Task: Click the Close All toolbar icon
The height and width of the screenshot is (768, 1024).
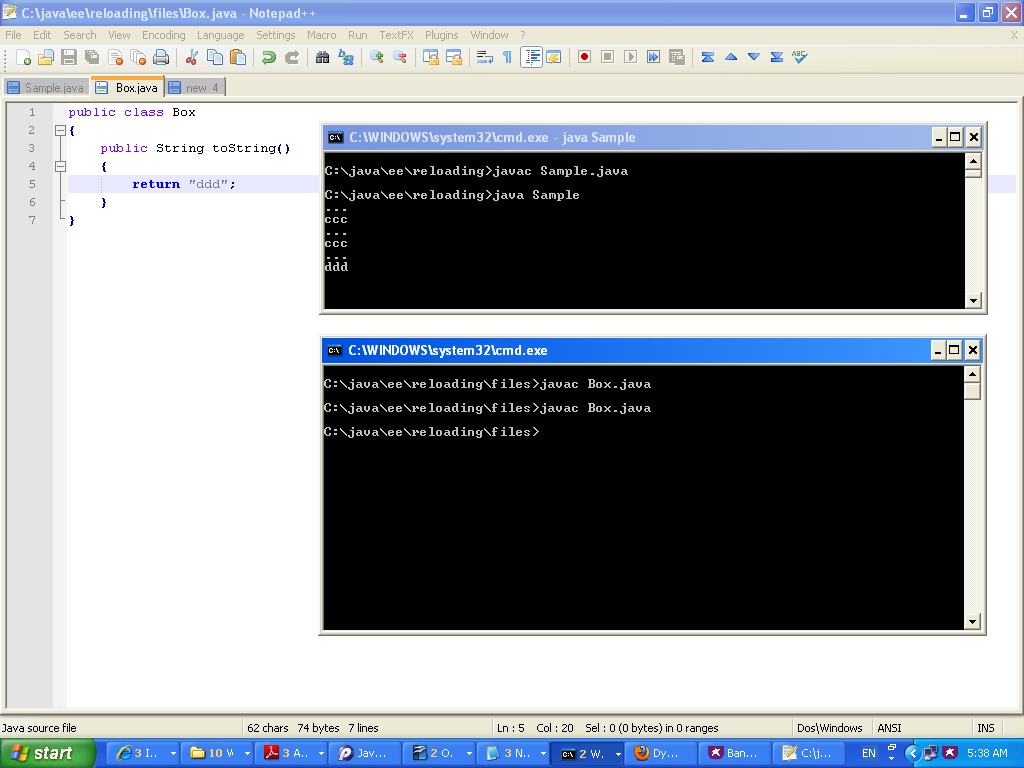Action: (138, 57)
